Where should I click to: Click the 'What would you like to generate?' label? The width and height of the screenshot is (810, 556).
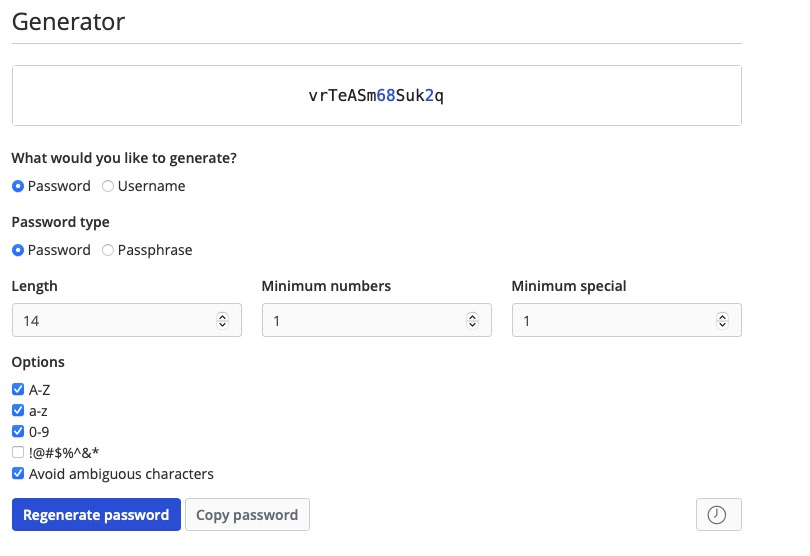pos(124,158)
